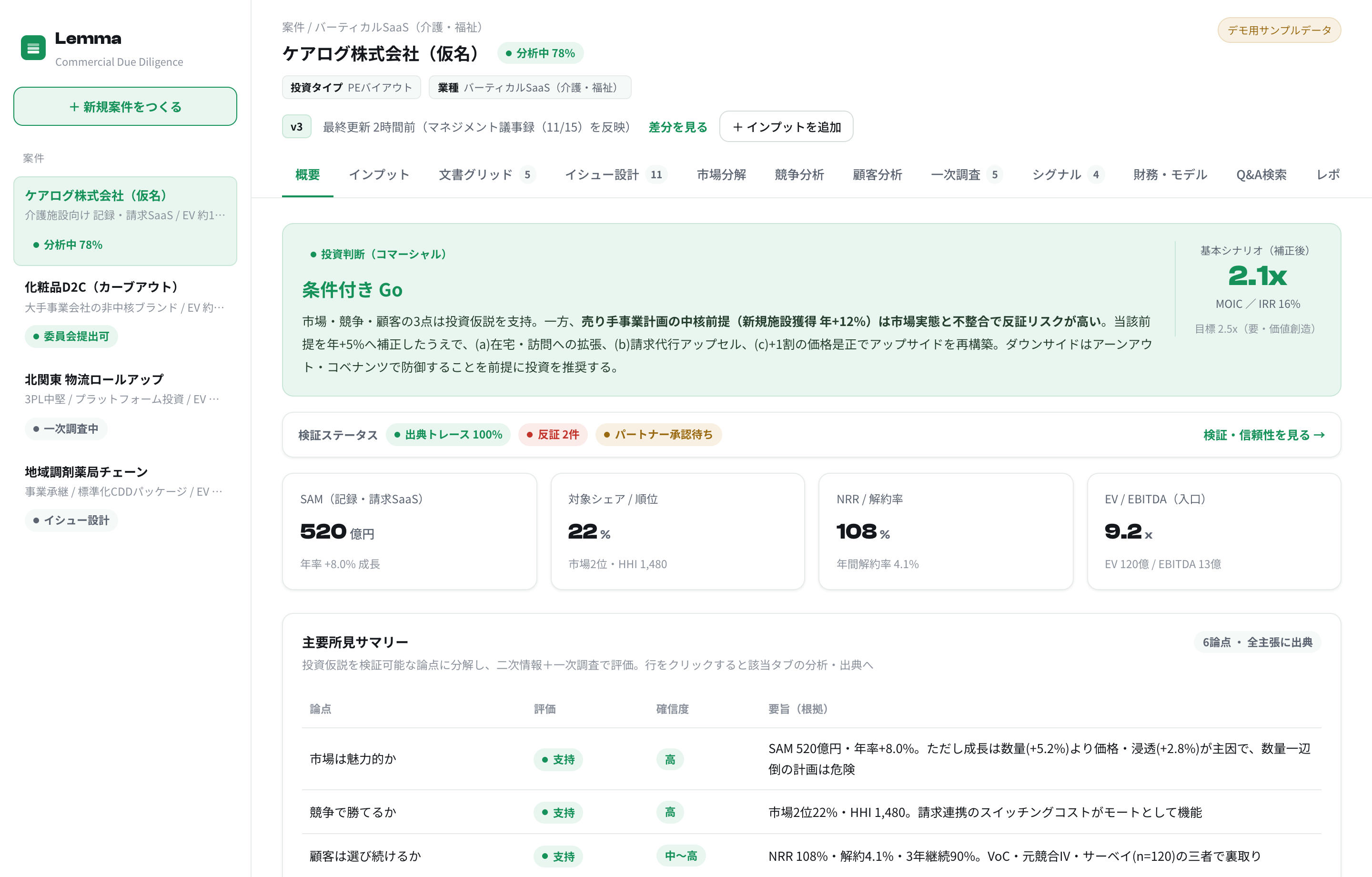Click the 委員会提出可 status badge
Viewport: 1372px width, 877px height.
pos(71,337)
